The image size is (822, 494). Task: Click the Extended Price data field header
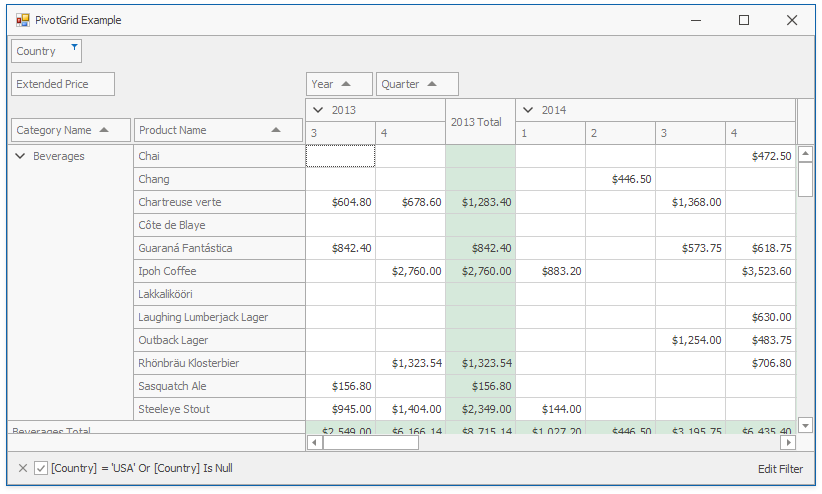[x=62, y=84]
